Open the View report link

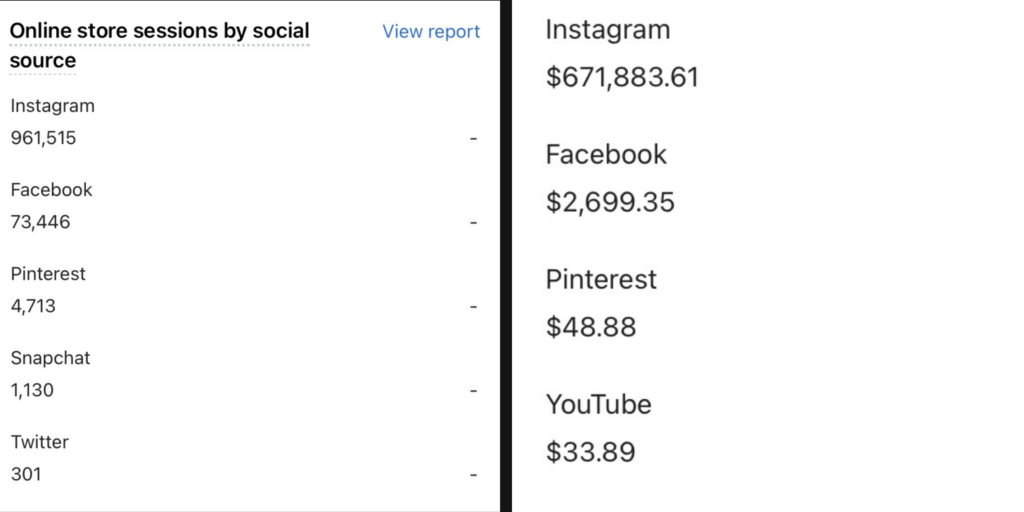click(431, 32)
